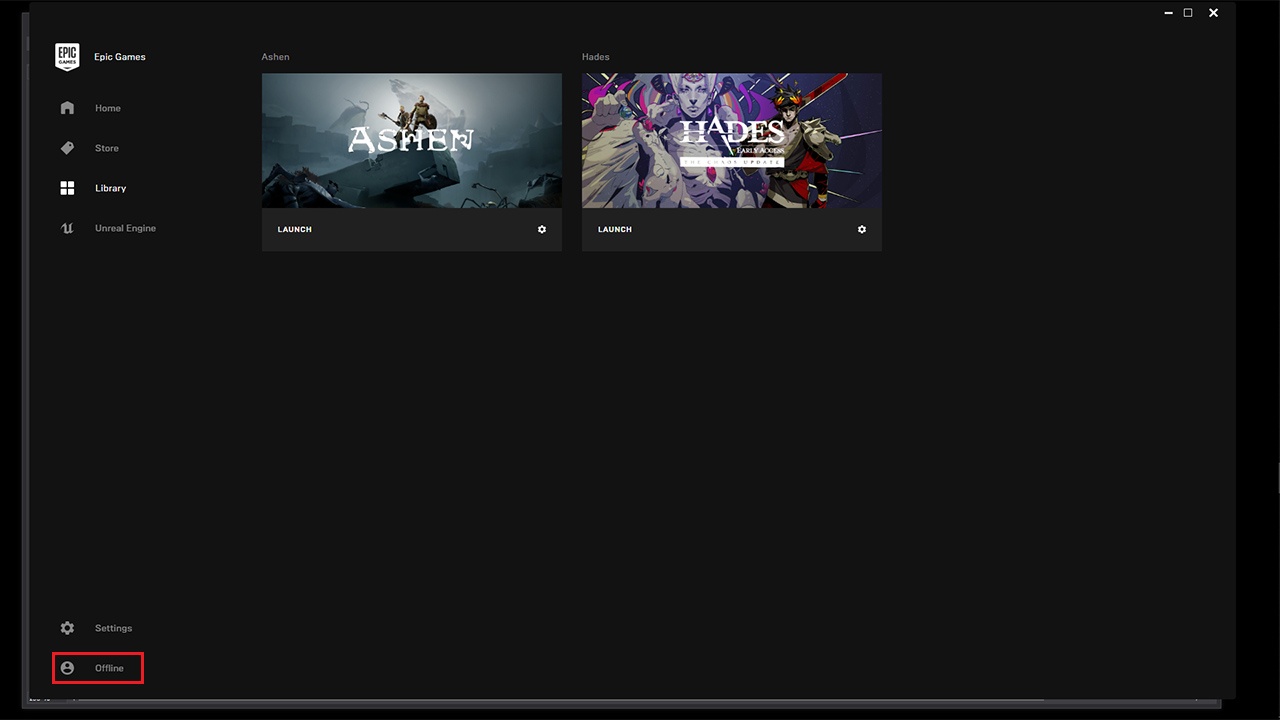Select the Library menu label
Viewport: 1280px width, 720px height.
111,188
